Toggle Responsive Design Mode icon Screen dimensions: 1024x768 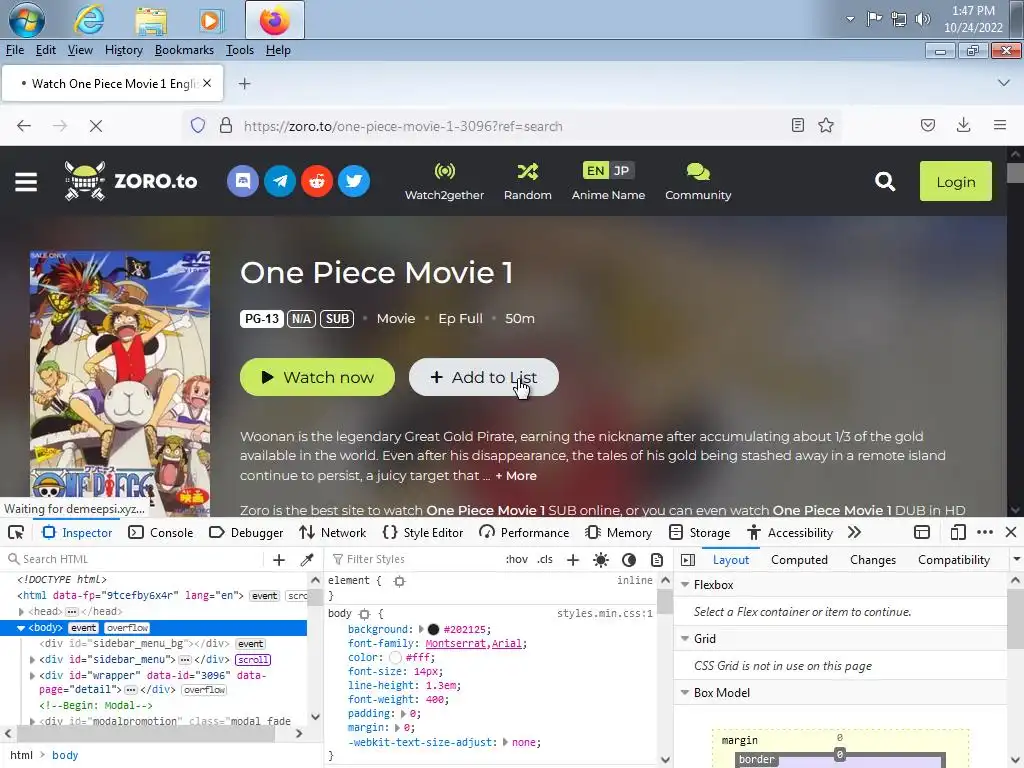click(x=957, y=532)
